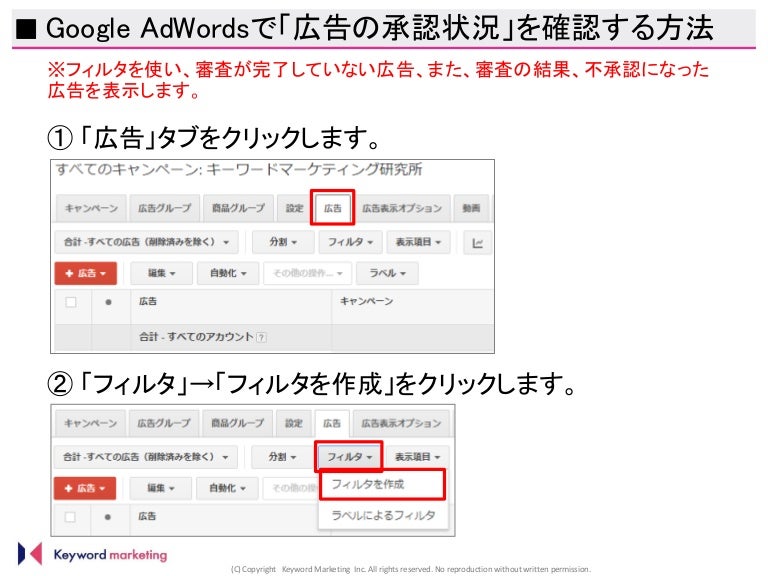The height and width of the screenshot is (576, 768).
Task: Click the Keyword marketing logo
Action: (x=93, y=554)
